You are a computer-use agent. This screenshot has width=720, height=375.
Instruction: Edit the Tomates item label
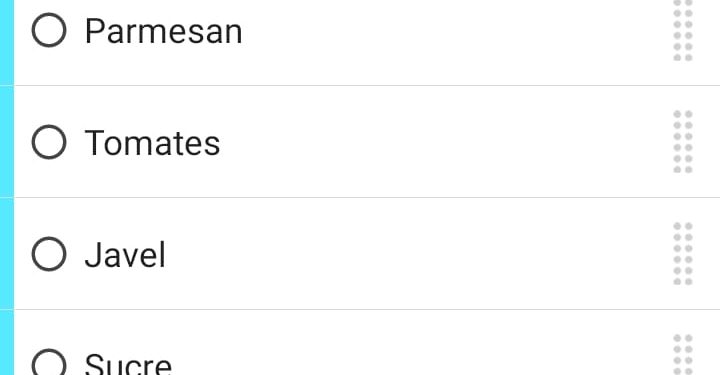tap(152, 143)
